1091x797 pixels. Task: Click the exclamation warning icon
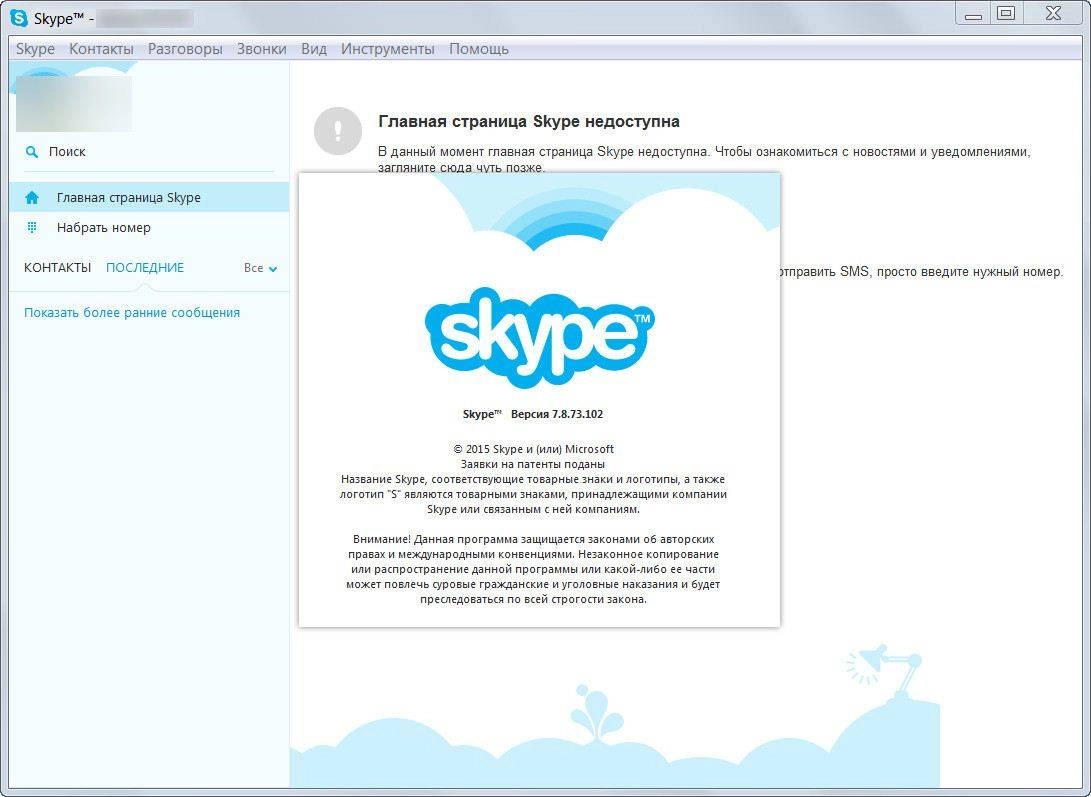pos(338,130)
